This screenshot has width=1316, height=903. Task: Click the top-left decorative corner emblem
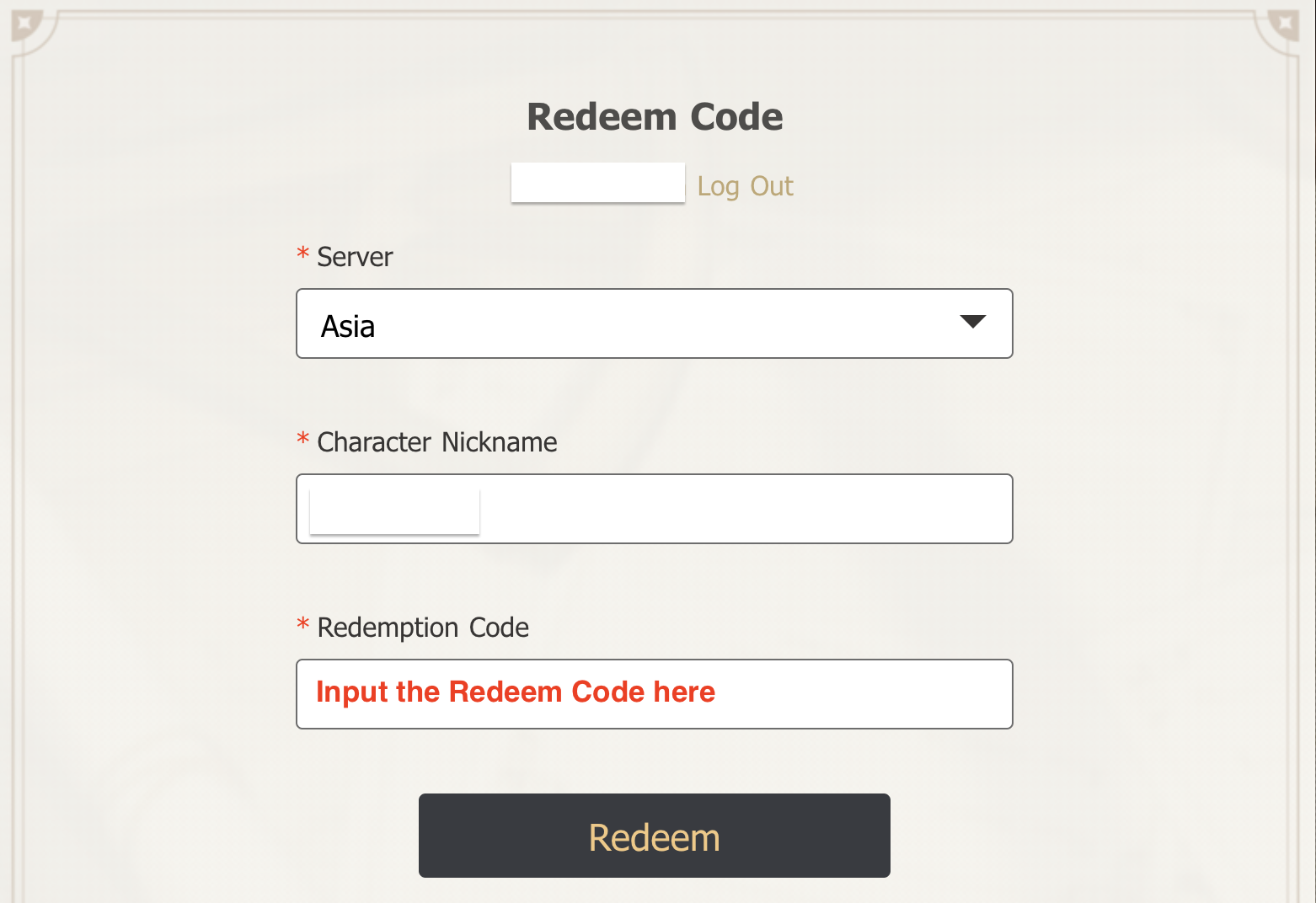tap(25, 25)
